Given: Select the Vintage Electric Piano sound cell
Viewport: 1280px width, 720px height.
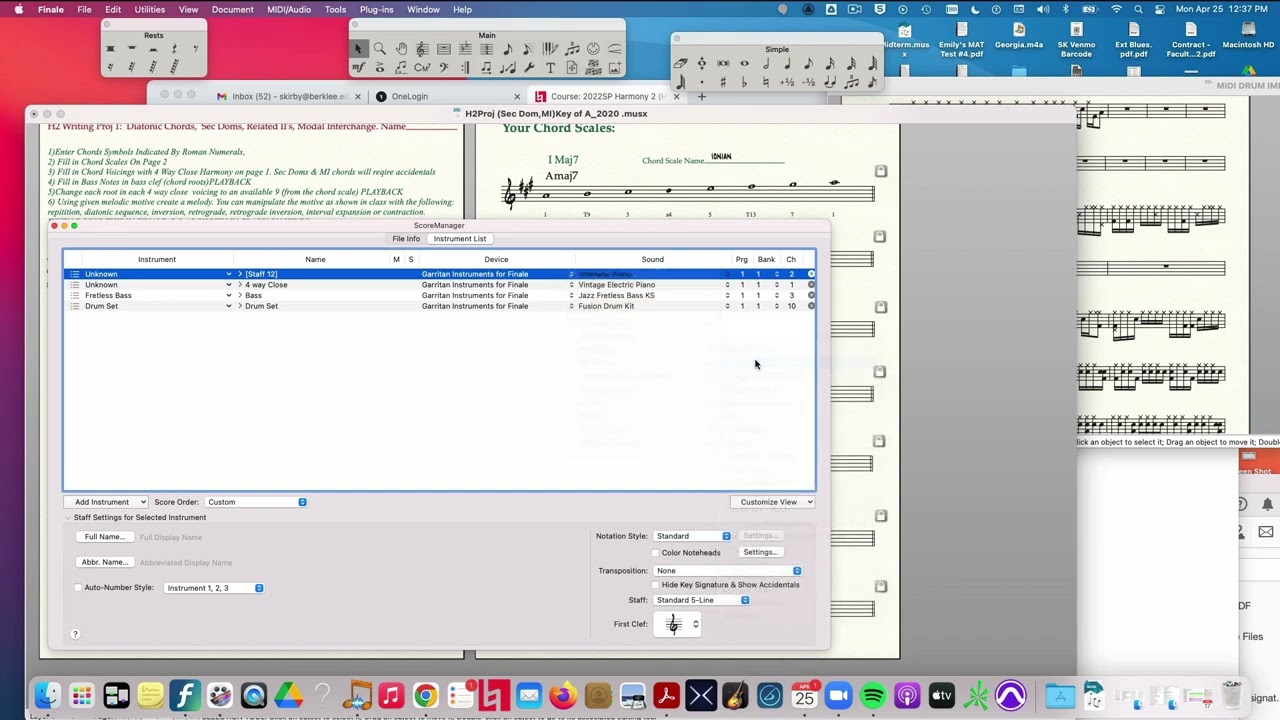Looking at the screenshot, I should coord(652,285).
